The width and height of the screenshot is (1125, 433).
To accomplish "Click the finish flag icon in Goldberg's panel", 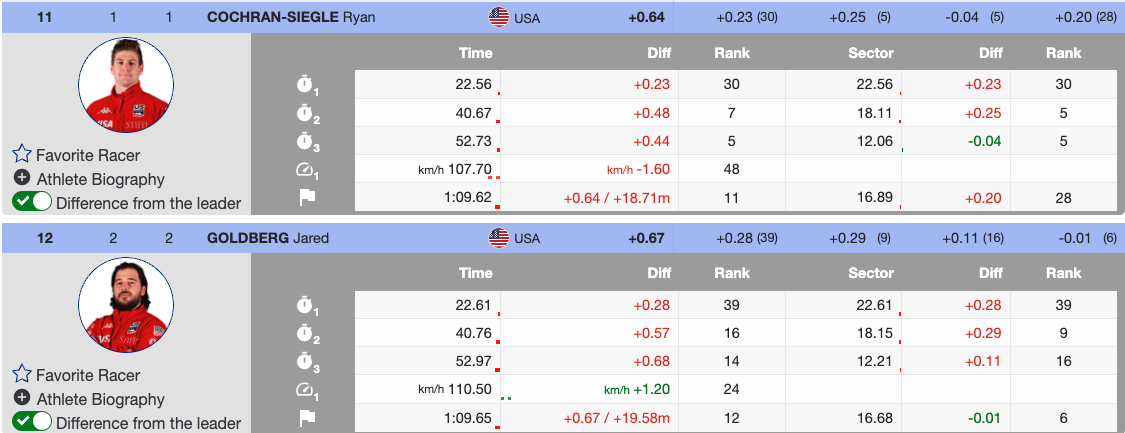I will (x=306, y=418).
